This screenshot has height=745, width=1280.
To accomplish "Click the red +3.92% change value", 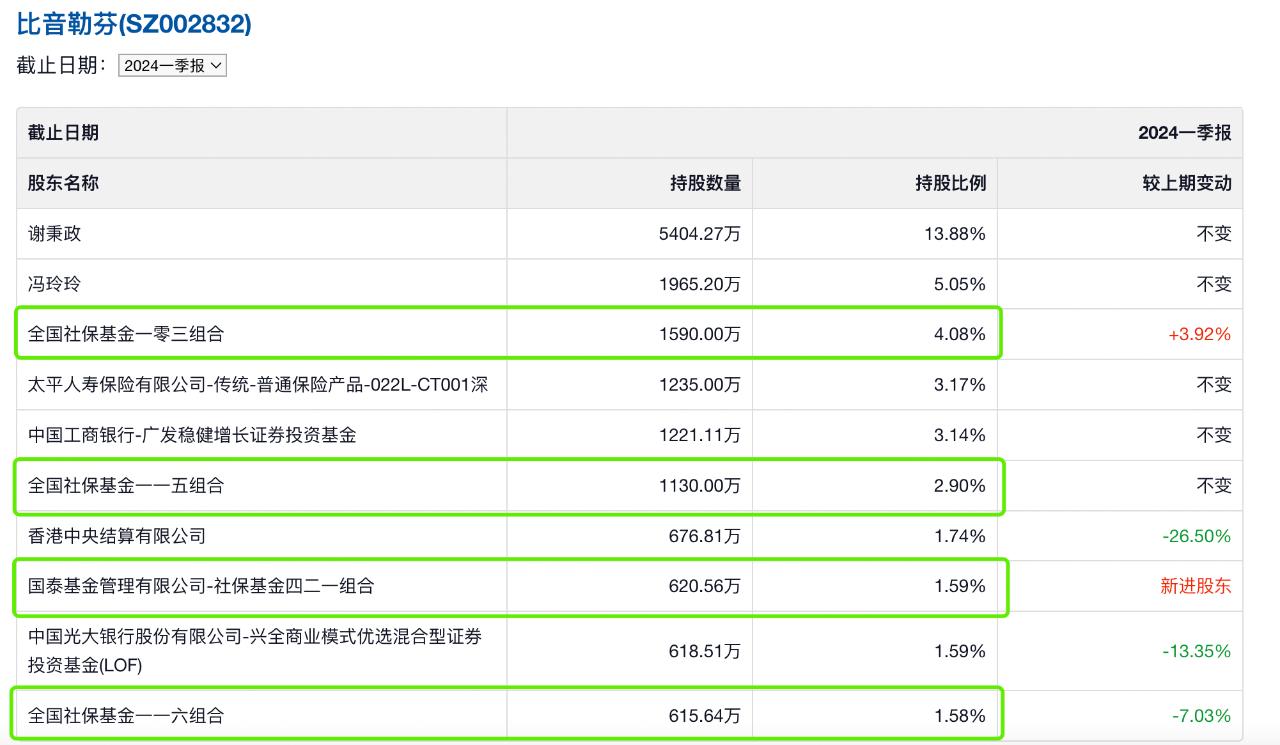I will click(x=1199, y=334).
